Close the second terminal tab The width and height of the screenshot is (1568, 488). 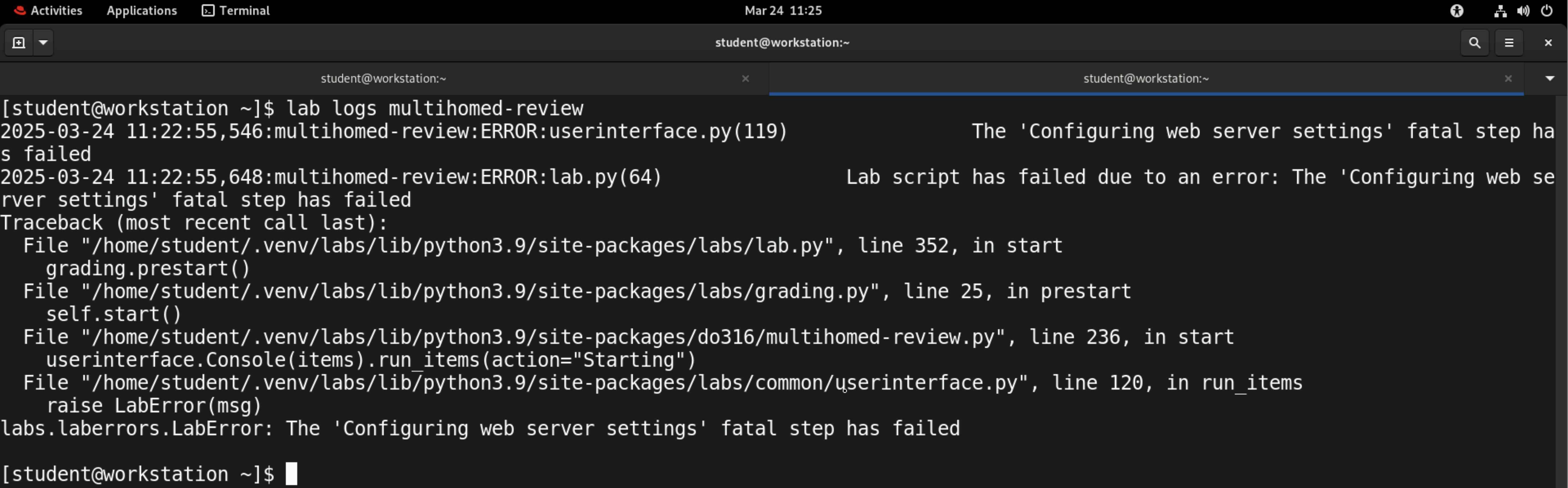coord(1508,78)
